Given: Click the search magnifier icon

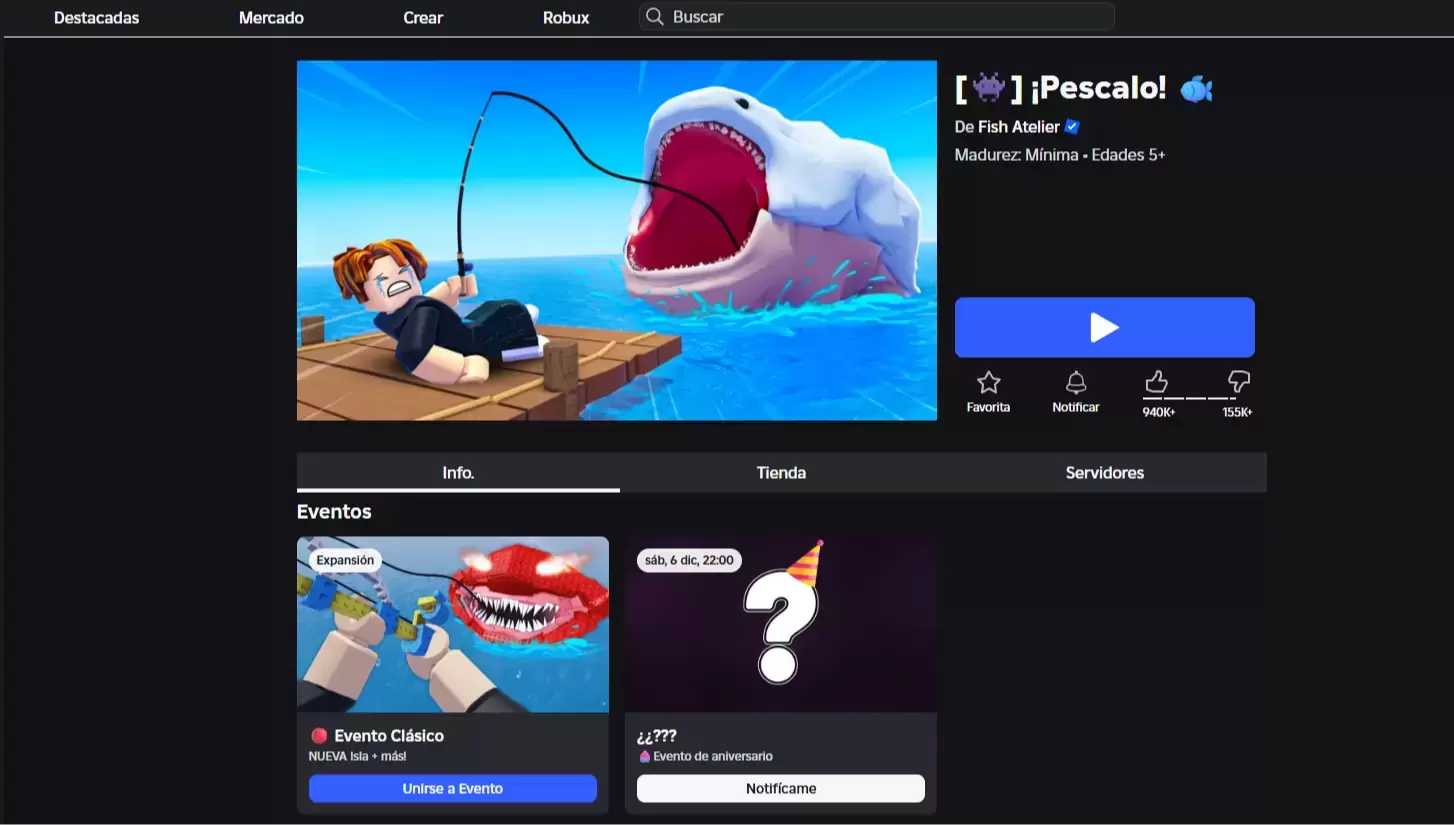Looking at the screenshot, I should pyautogui.click(x=655, y=17).
